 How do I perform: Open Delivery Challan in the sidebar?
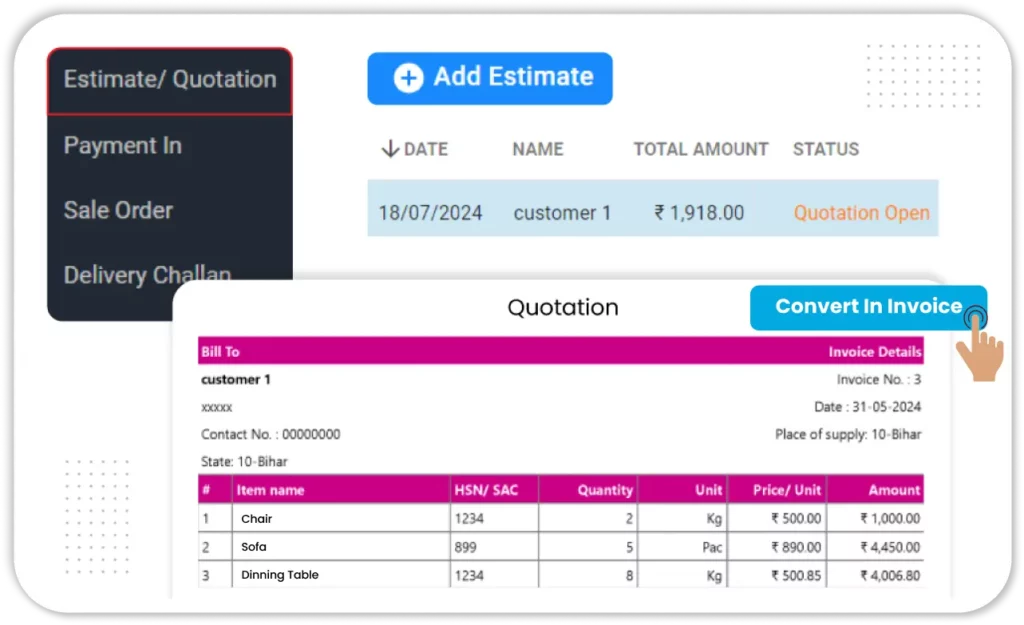point(147,274)
